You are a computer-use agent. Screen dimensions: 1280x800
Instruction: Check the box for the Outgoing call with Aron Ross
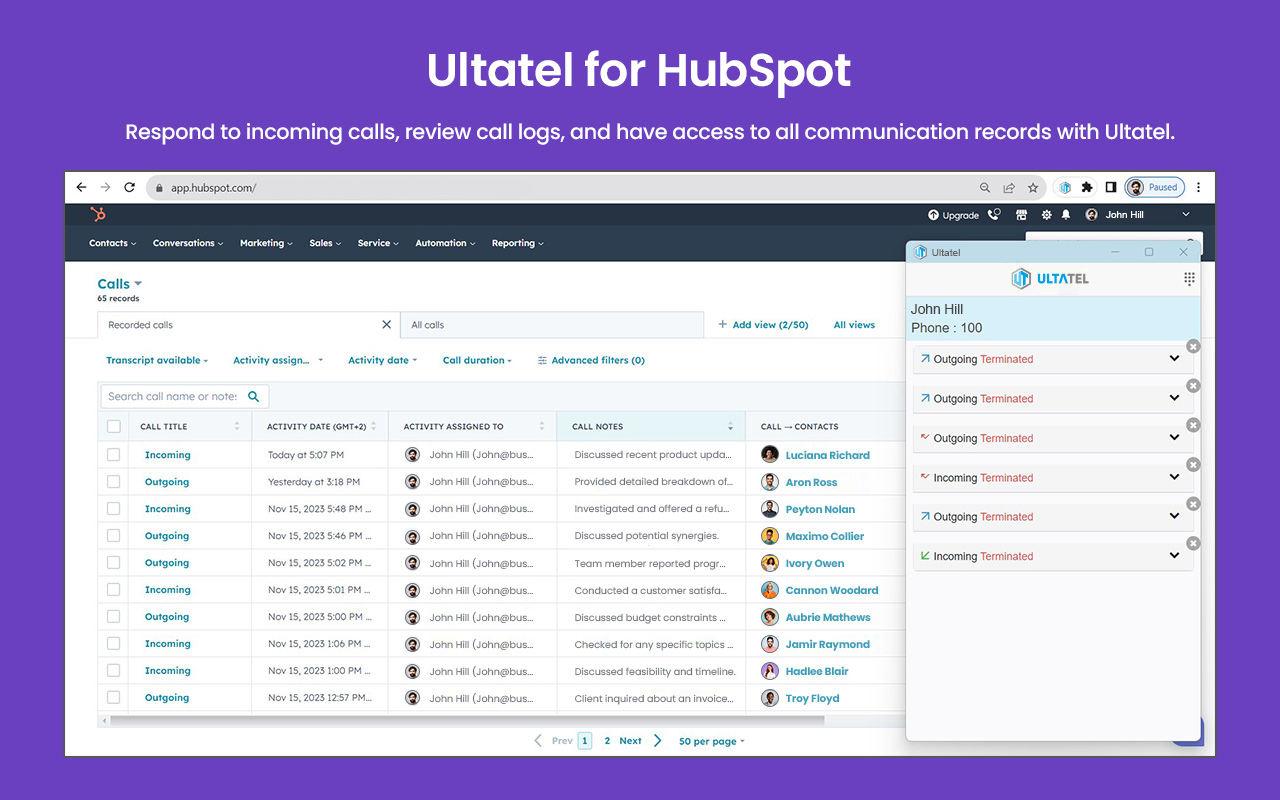[113, 481]
